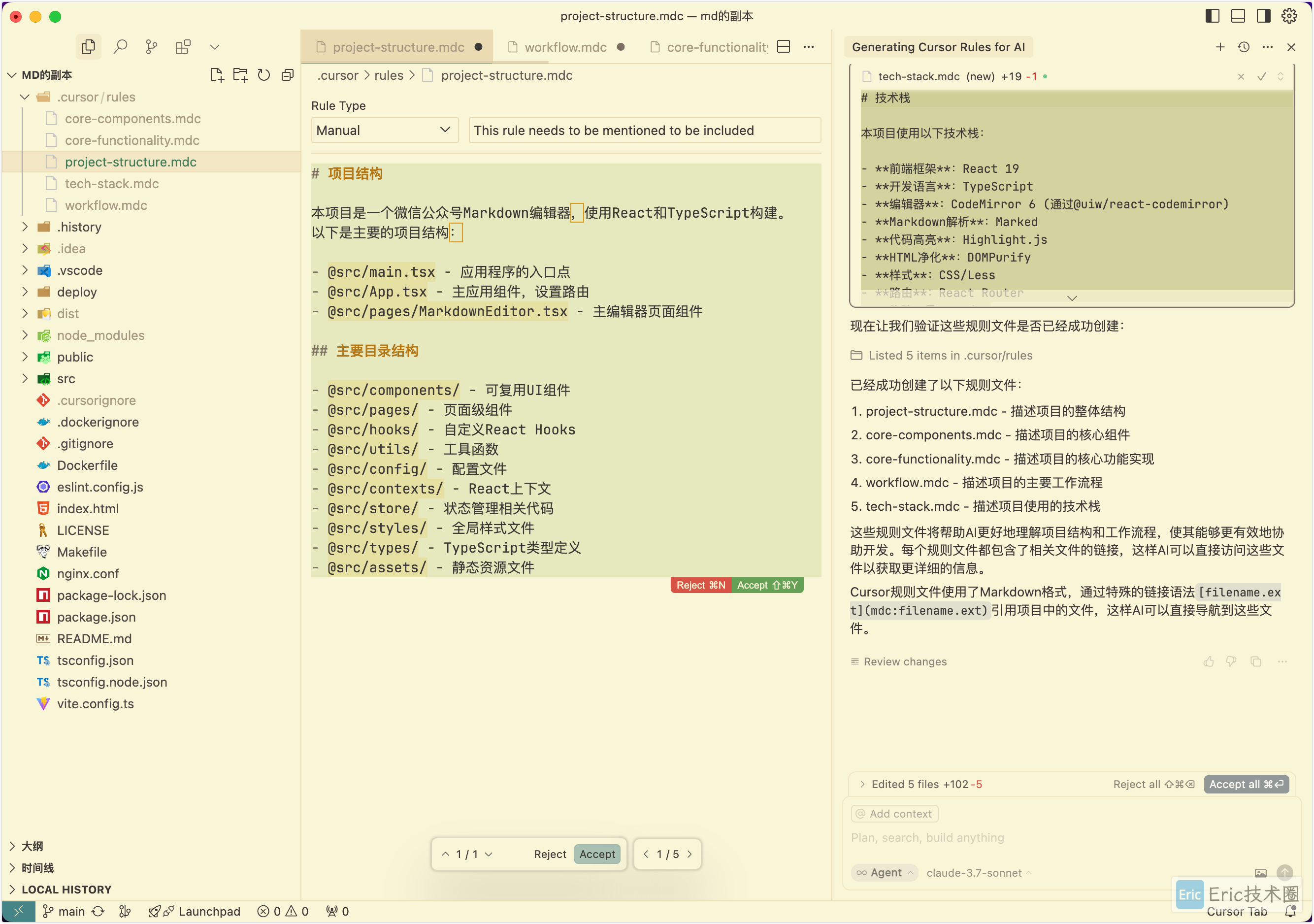Open the Explorer view icon
This screenshot has height=924, width=1314.
(88, 47)
